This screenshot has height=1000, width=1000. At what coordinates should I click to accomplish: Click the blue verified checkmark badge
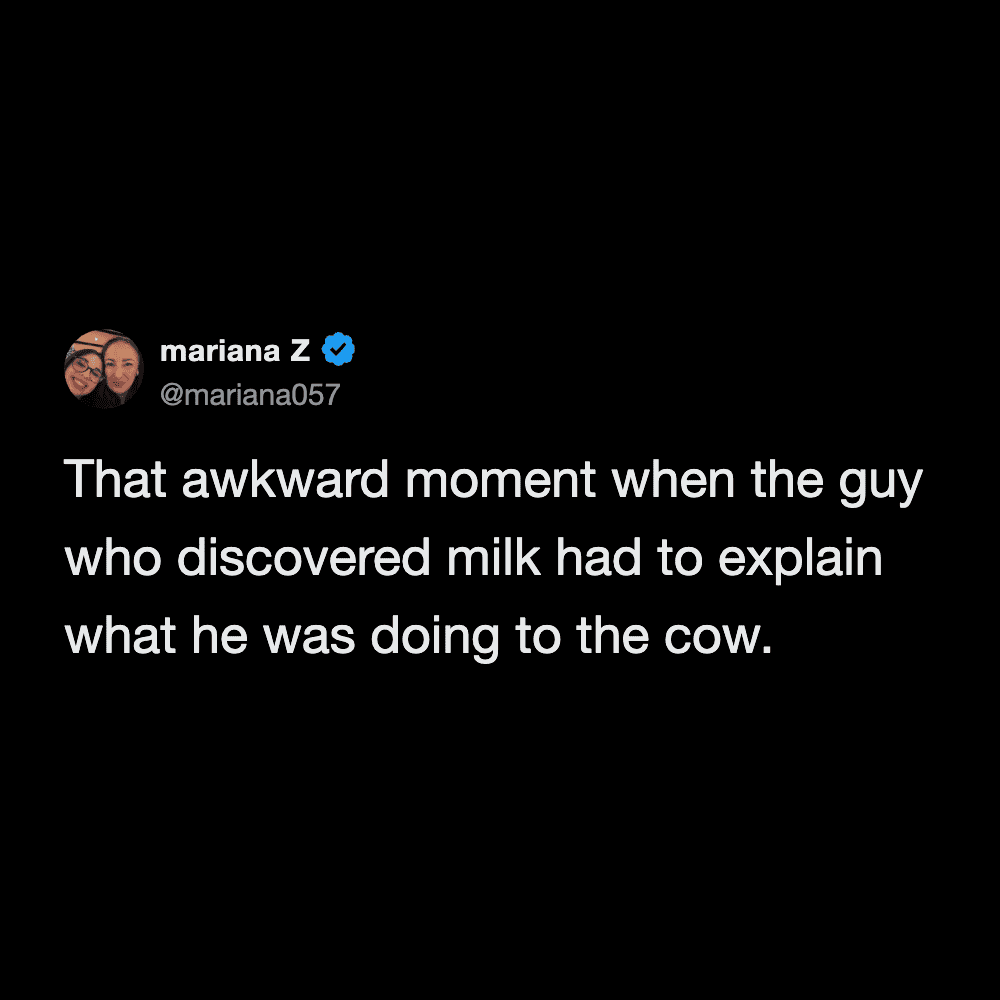[338, 349]
